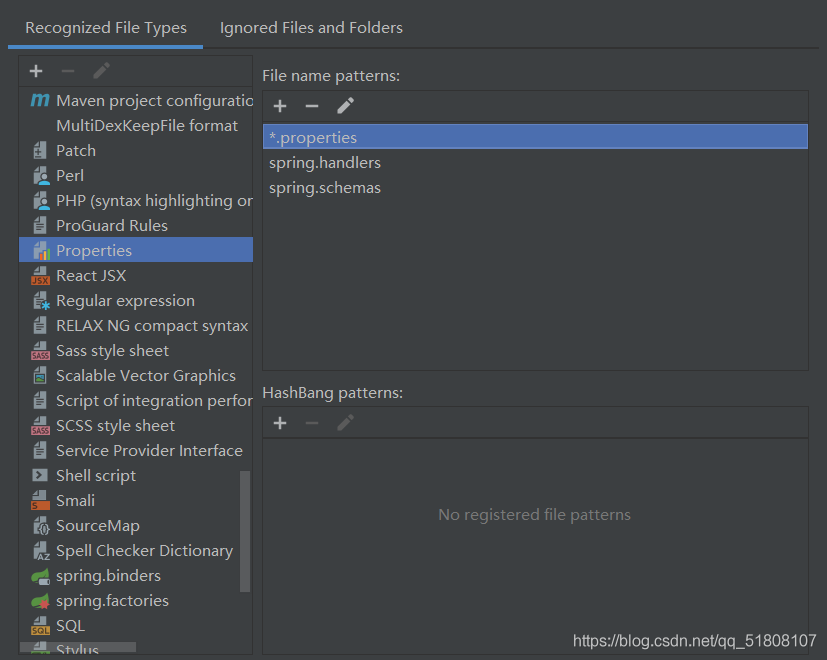Select Perl in the file types list
Image resolution: width=827 pixels, height=660 pixels.
pyautogui.click(x=70, y=176)
